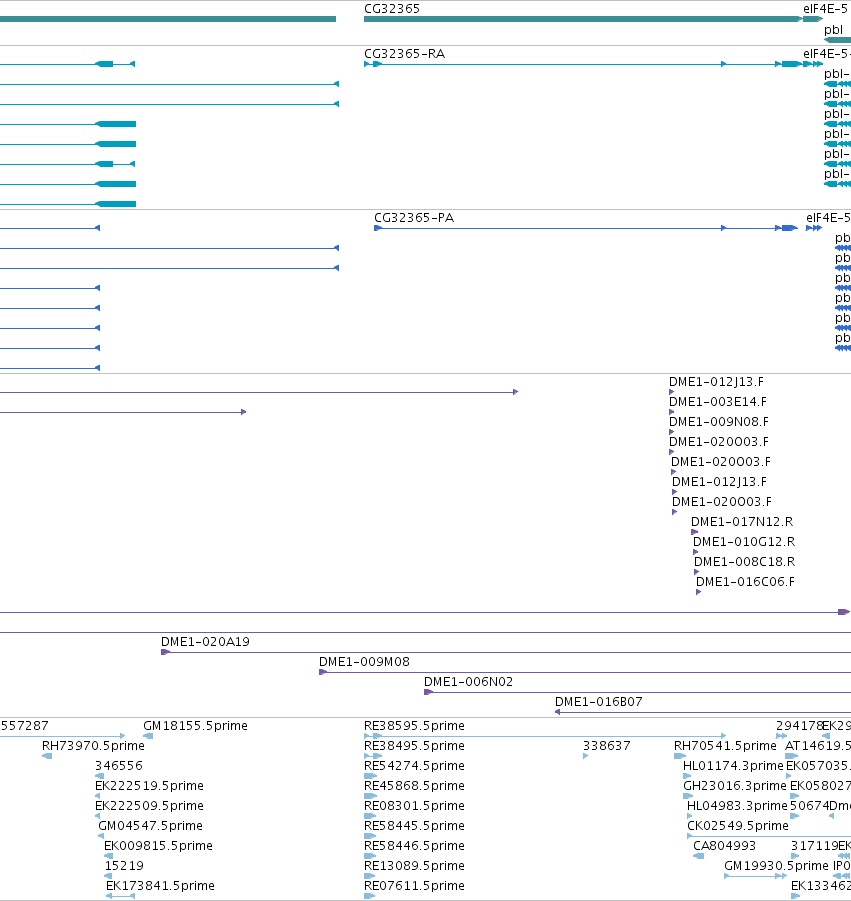Open the DME1-008C18.R feature
Screen dimensions: 851x901
(745, 562)
